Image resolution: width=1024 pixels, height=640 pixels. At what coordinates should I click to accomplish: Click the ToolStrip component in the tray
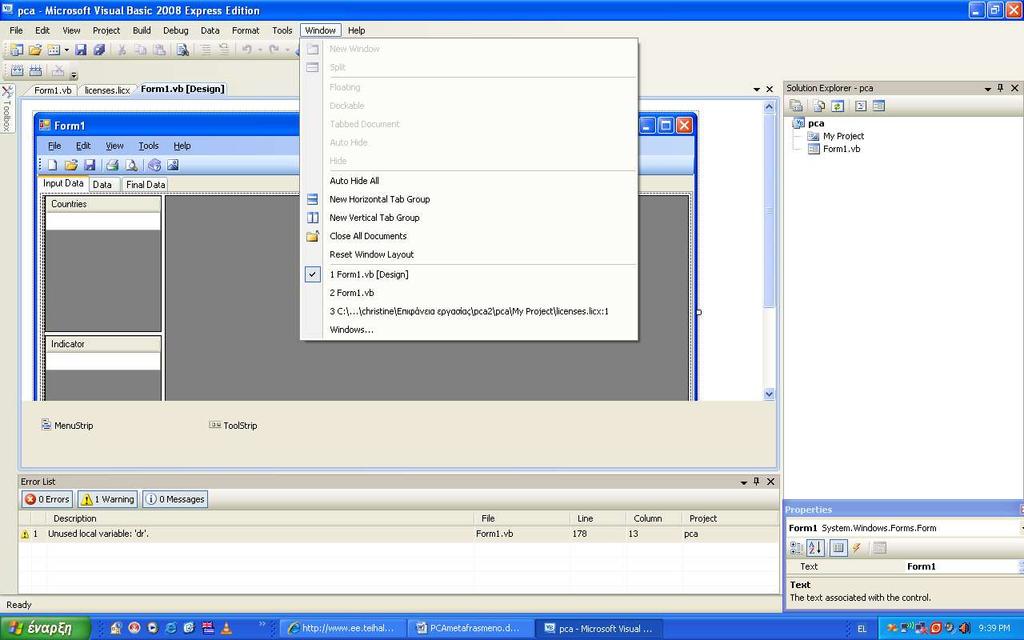tap(233, 425)
